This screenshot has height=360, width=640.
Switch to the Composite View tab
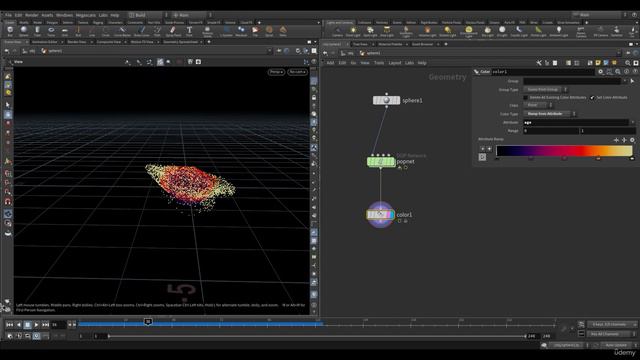click(x=109, y=42)
